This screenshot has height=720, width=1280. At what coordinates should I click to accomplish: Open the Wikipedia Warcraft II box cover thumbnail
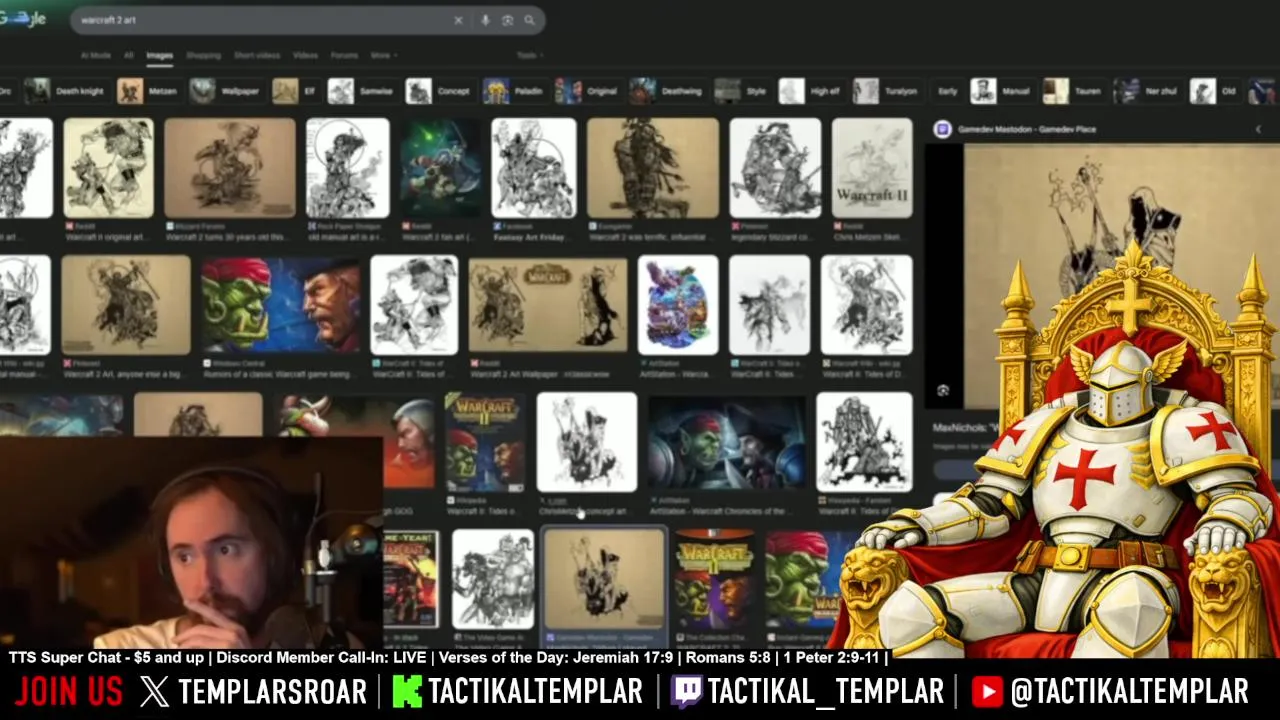point(485,442)
